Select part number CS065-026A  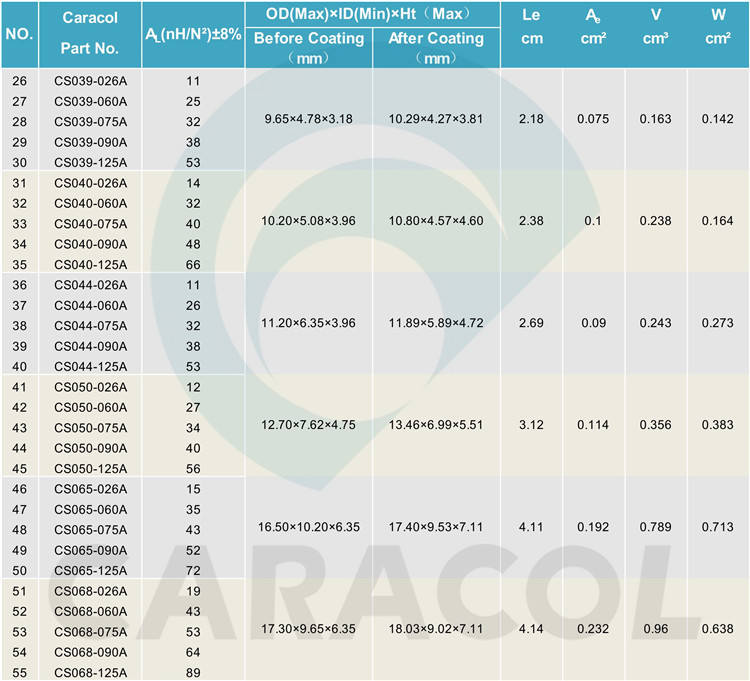90,489
